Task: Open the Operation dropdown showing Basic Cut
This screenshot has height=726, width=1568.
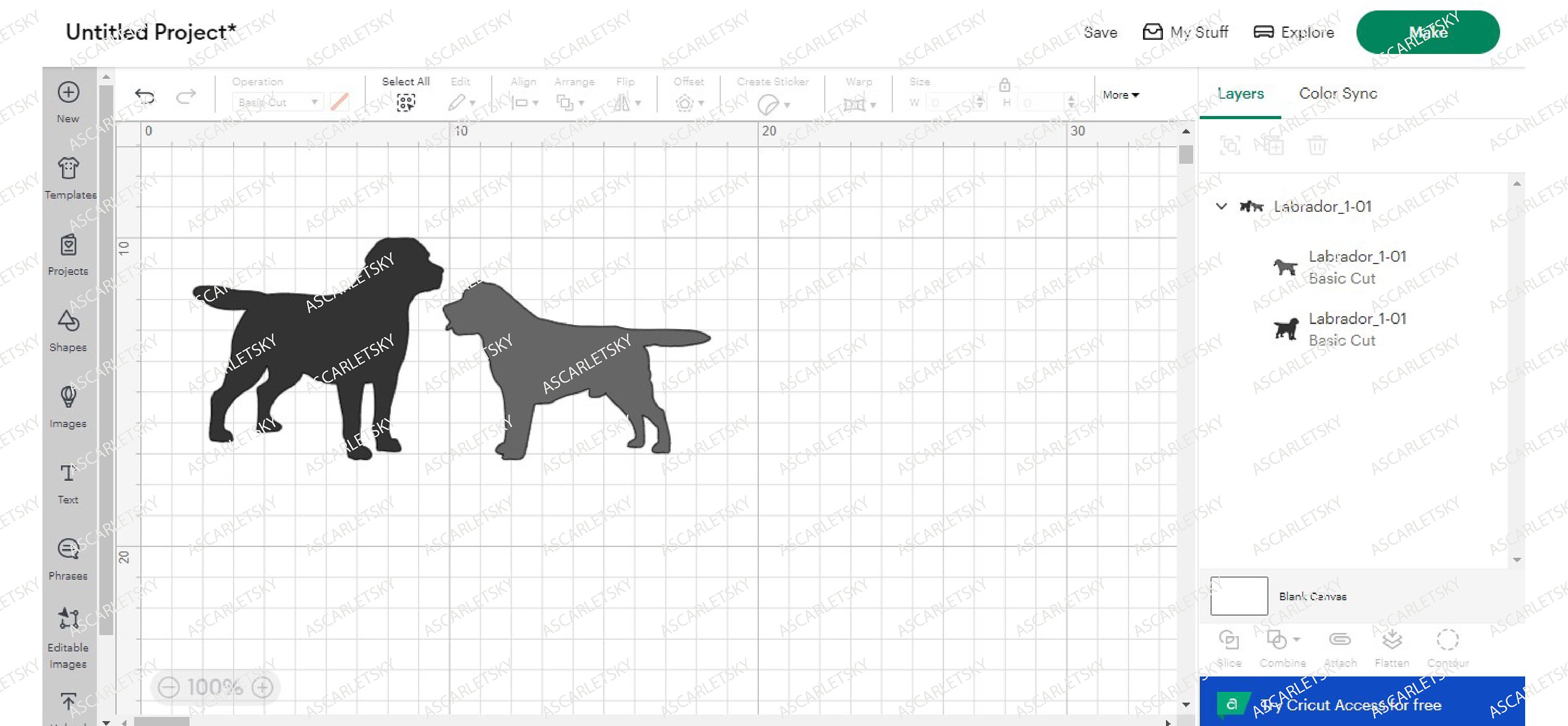Action: pyautogui.click(x=277, y=101)
